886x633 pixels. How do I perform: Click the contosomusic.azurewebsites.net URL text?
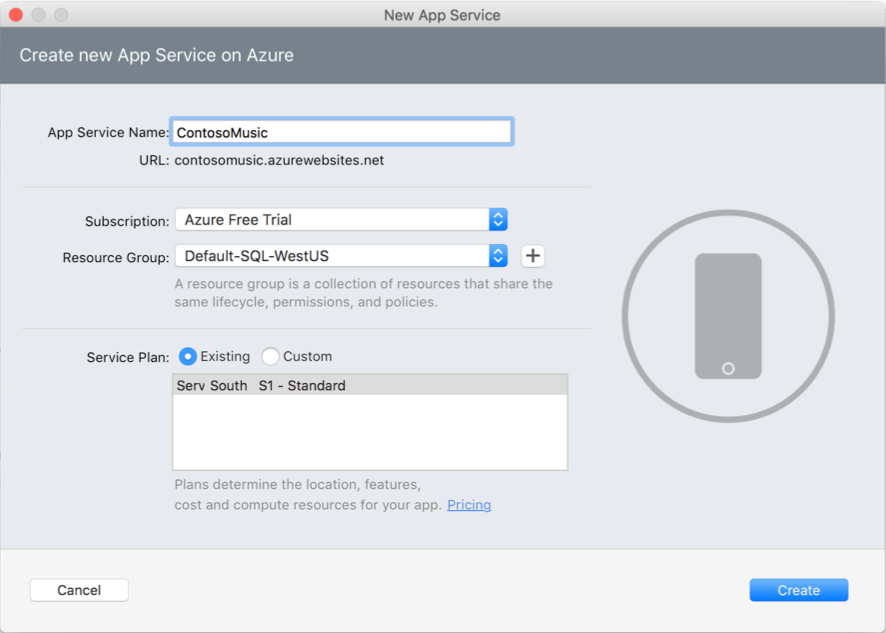coord(279,161)
